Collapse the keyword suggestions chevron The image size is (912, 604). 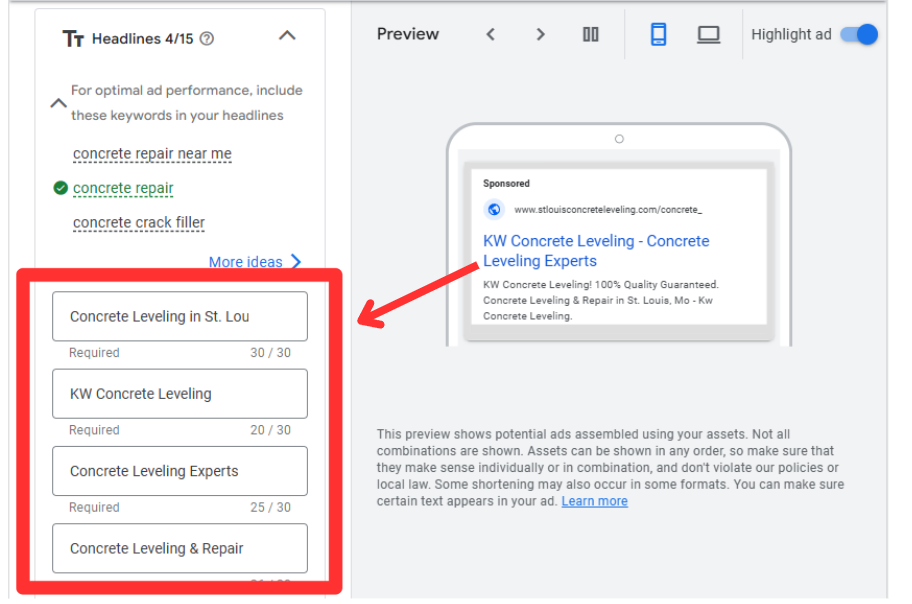(x=58, y=104)
